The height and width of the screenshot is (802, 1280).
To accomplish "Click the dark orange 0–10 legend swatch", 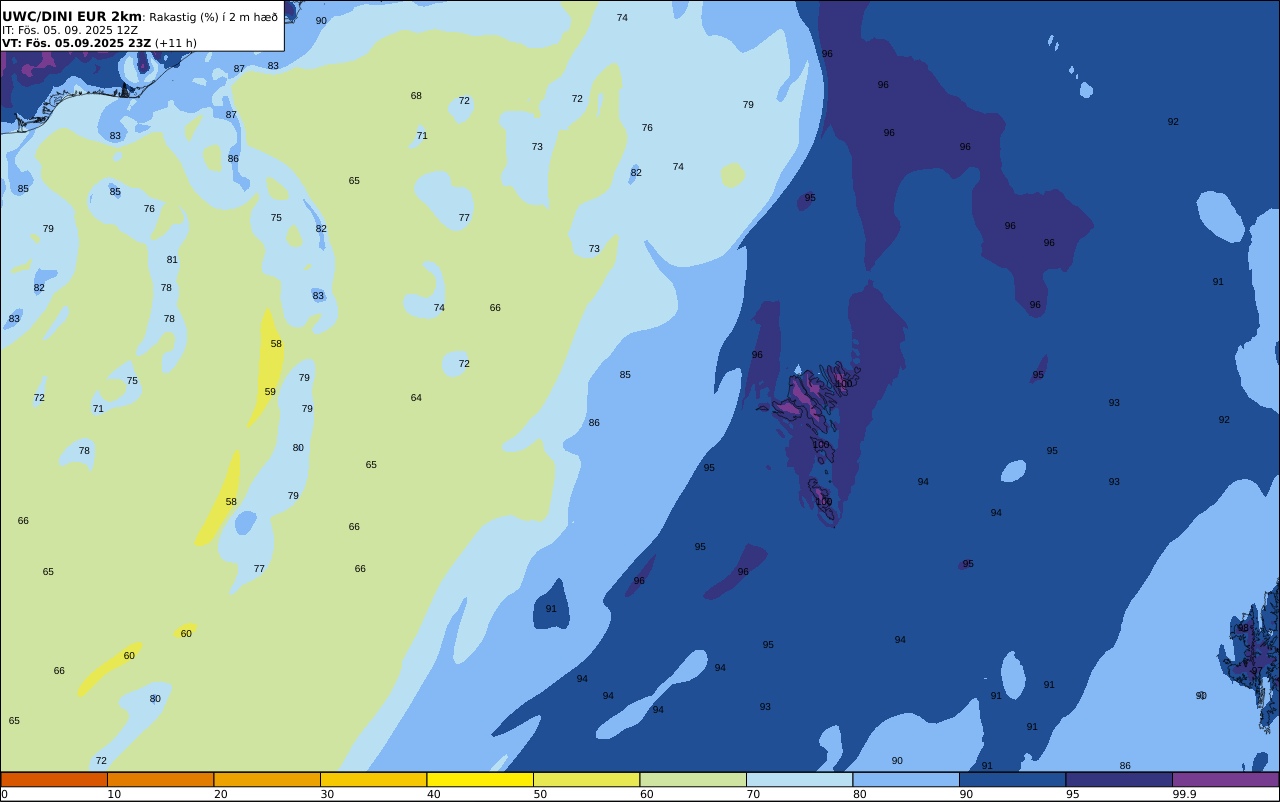I will tap(54, 779).
